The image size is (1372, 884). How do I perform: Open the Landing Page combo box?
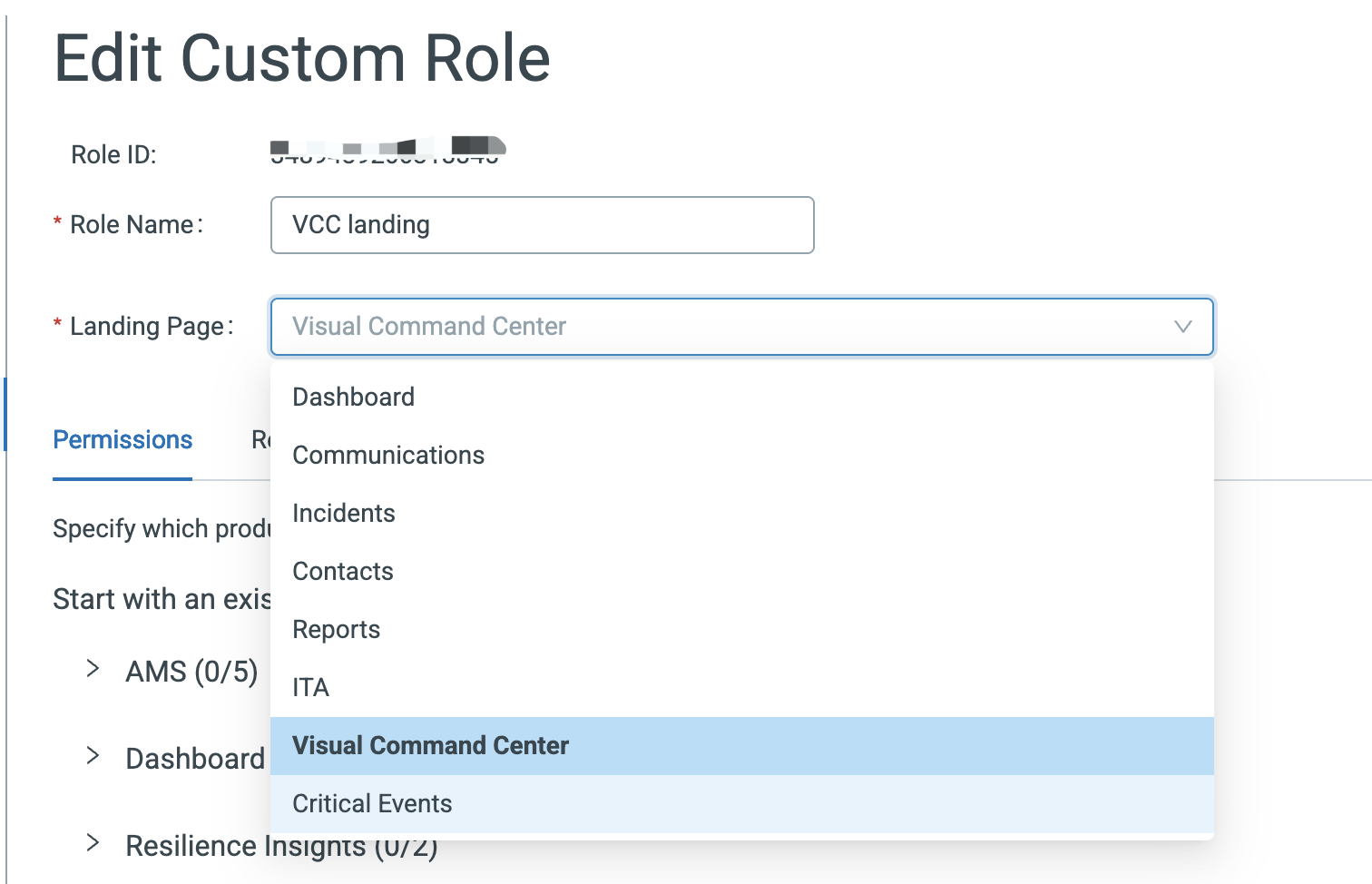pyautogui.click(x=726, y=327)
